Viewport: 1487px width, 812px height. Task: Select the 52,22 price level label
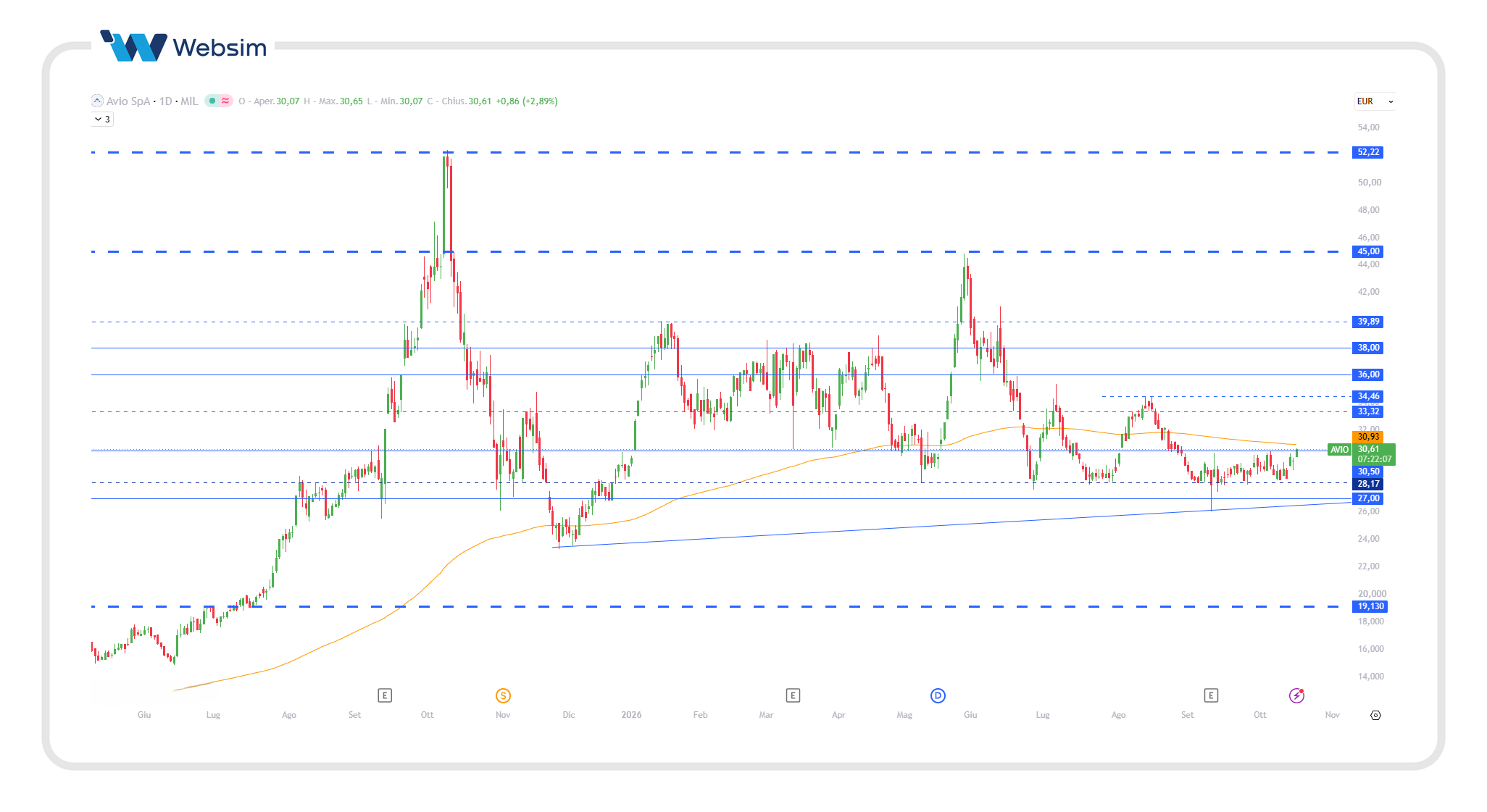coord(1368,152)
